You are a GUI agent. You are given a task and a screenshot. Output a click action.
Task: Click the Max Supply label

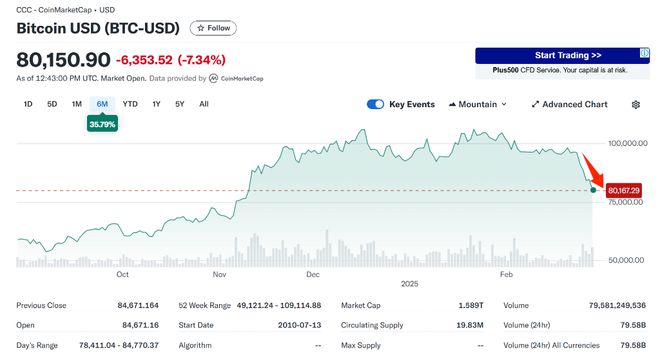(x=361, y=345)
